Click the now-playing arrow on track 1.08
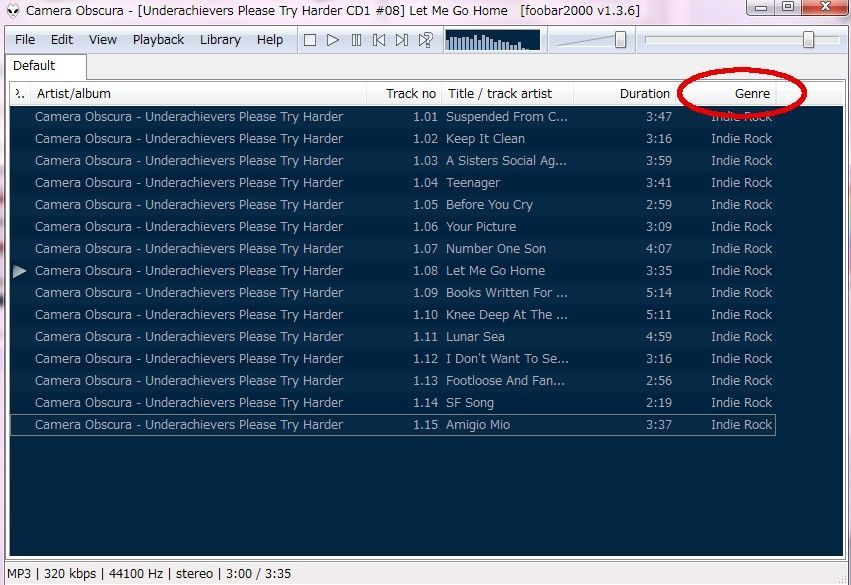Image resolution: width=851 pixels, height=585 pixels. (20, 271)
